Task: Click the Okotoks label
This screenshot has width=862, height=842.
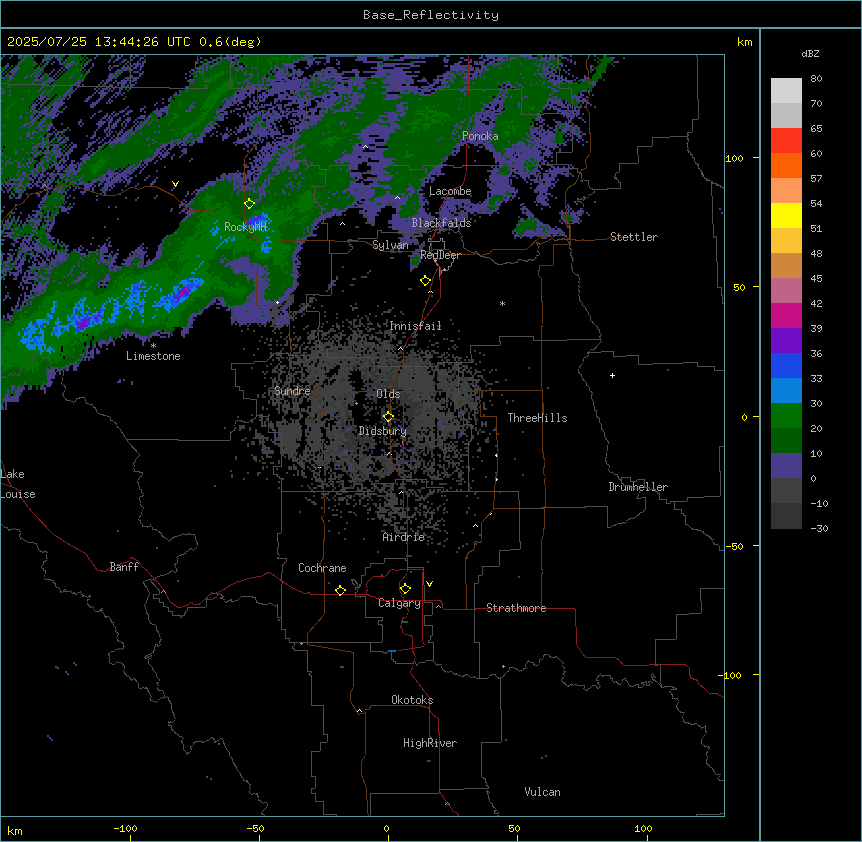Action: point(412,700)
